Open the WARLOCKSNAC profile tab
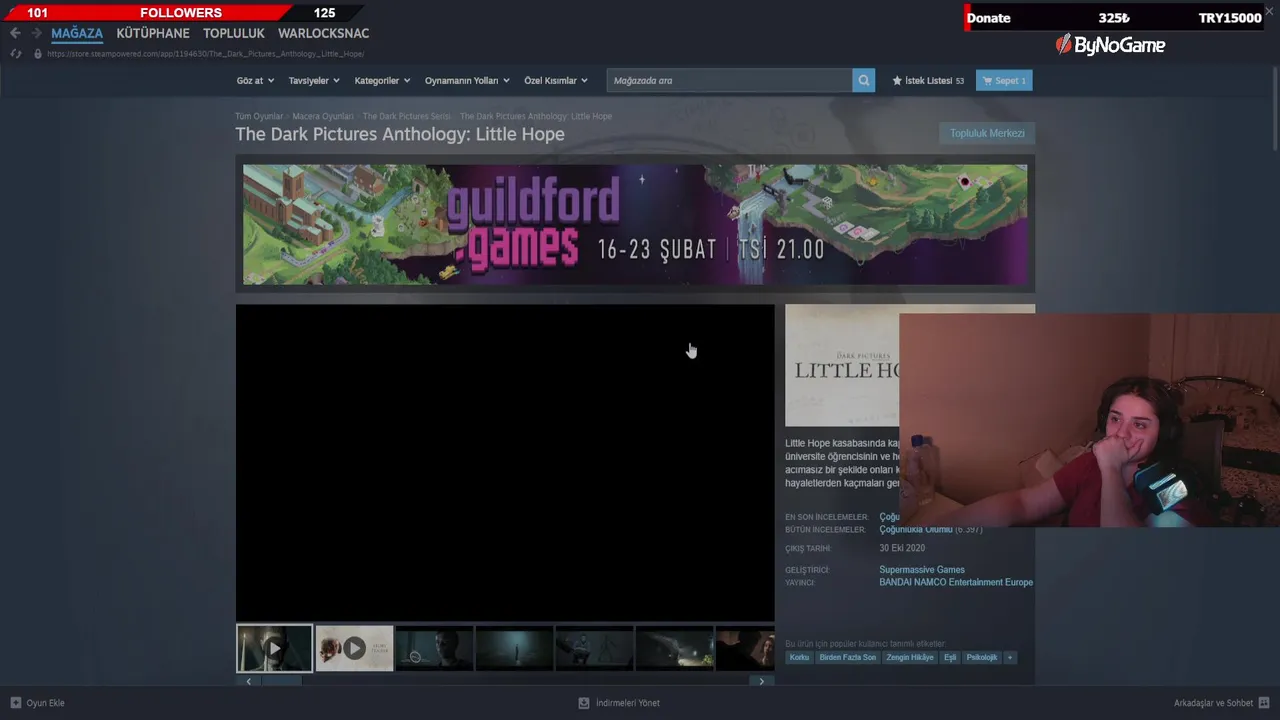The height and width of the screenshot is (720, 1280). pos(323,33)
